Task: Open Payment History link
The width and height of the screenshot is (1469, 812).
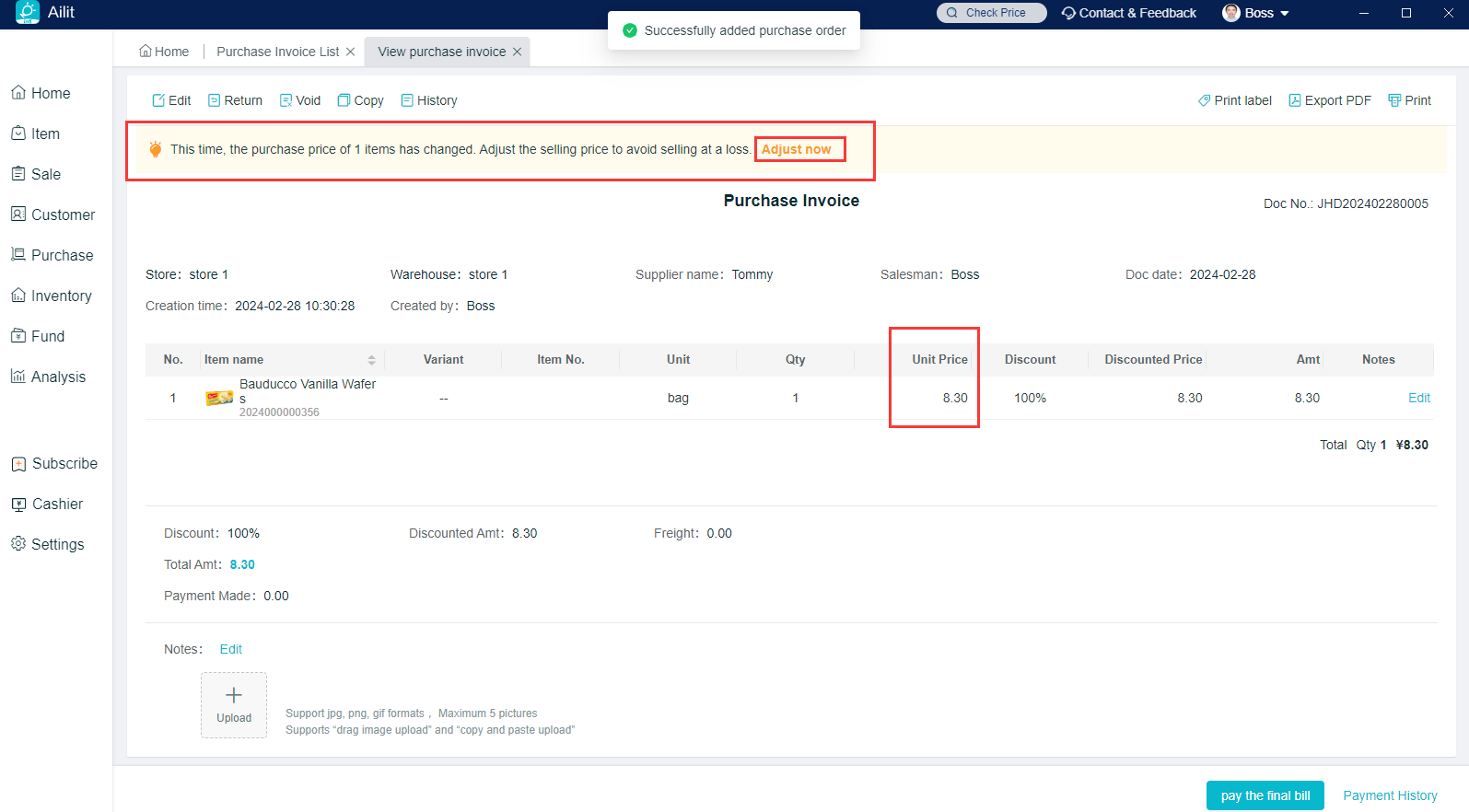Action: coord(1389,795)
